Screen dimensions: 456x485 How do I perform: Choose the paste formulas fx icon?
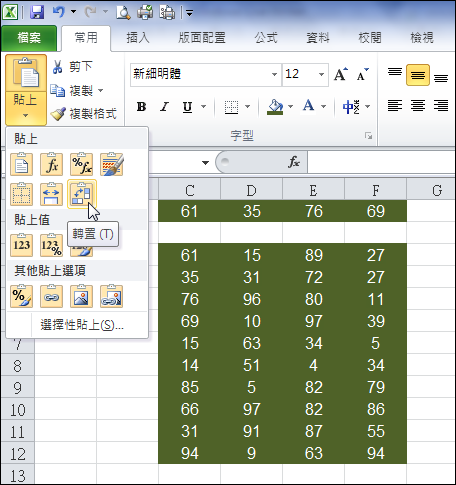tap(51, 164)
